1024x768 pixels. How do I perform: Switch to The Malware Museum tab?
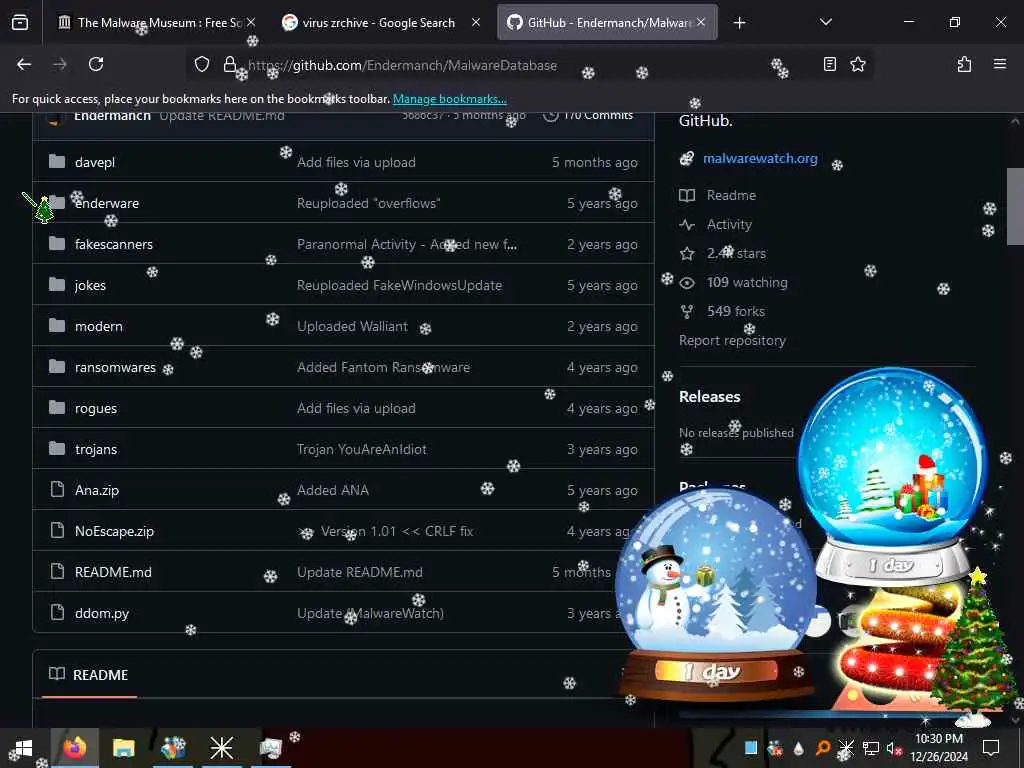pyautogui.click(x=157, y=23)
